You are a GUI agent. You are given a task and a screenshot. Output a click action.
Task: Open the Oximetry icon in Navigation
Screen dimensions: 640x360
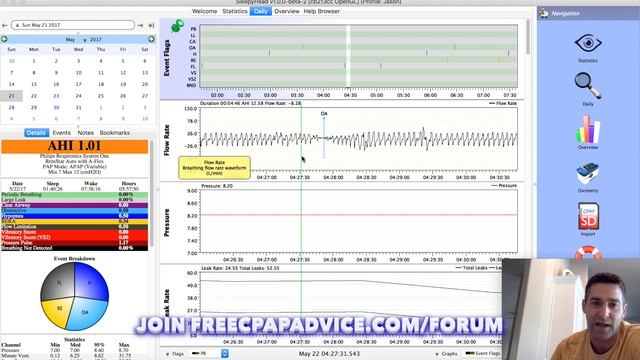(x=588, y=174)
